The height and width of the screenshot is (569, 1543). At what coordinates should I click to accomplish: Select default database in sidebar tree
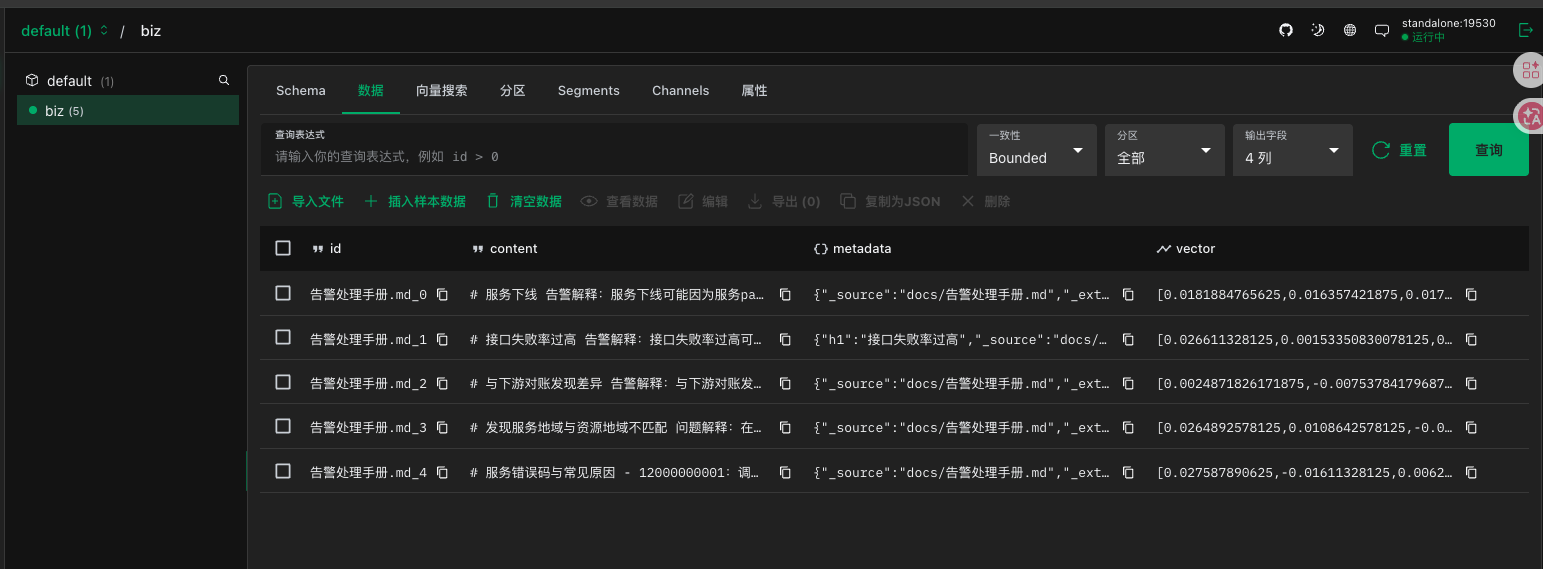(x=128, y=81)
